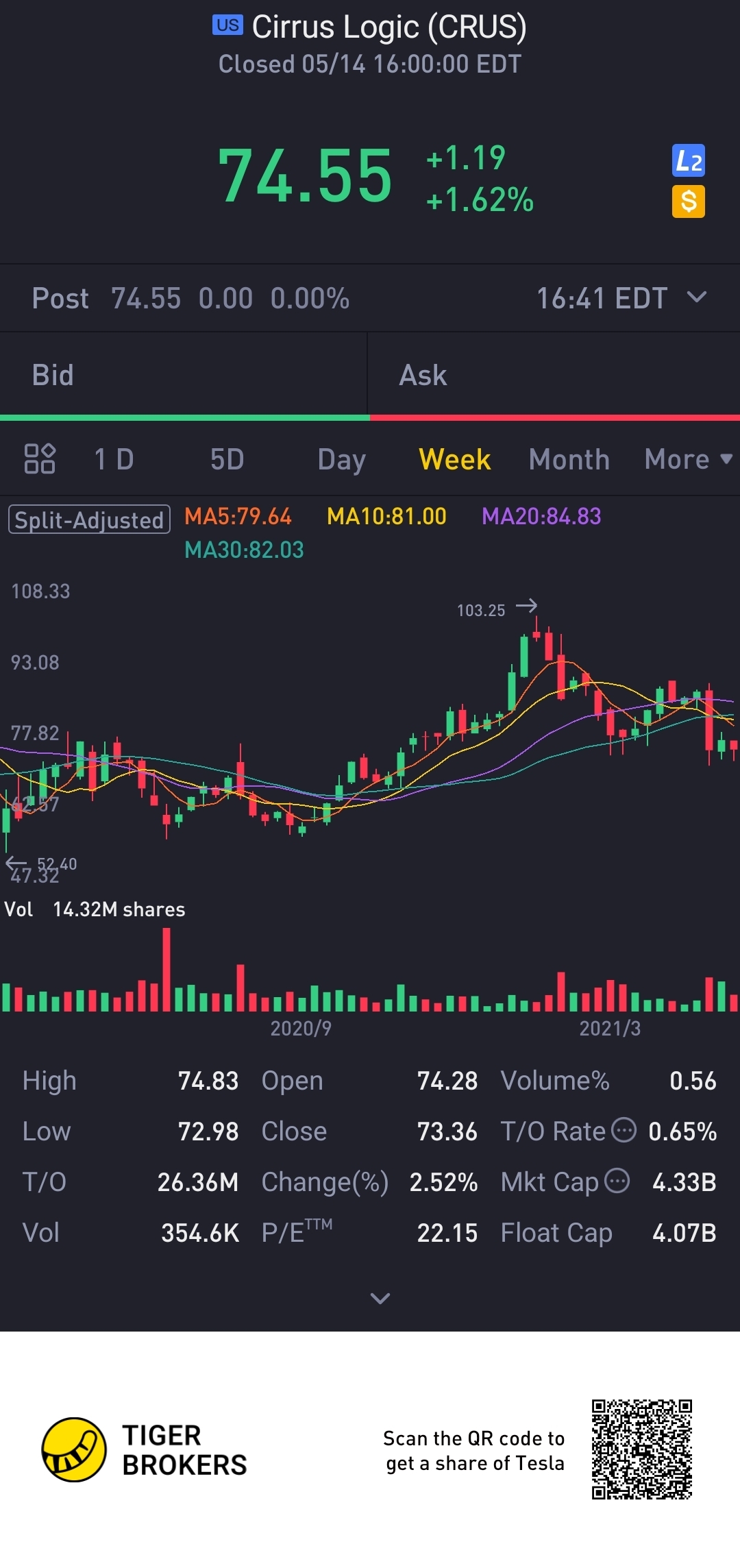Tap the T/O Rate 0.65% value

coord(682,1131)
